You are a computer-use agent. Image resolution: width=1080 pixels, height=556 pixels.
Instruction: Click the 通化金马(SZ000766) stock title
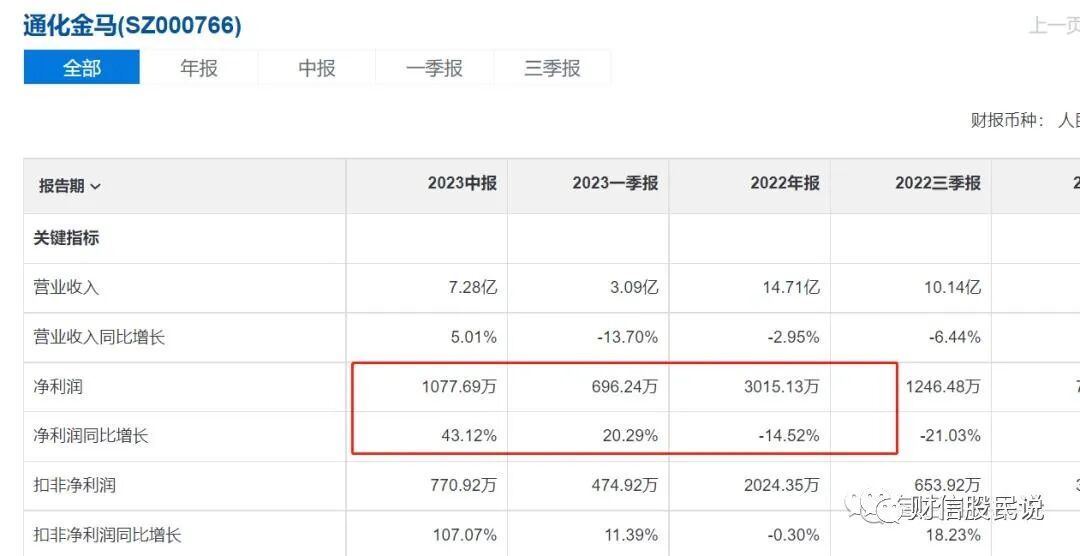click(132, 25)
